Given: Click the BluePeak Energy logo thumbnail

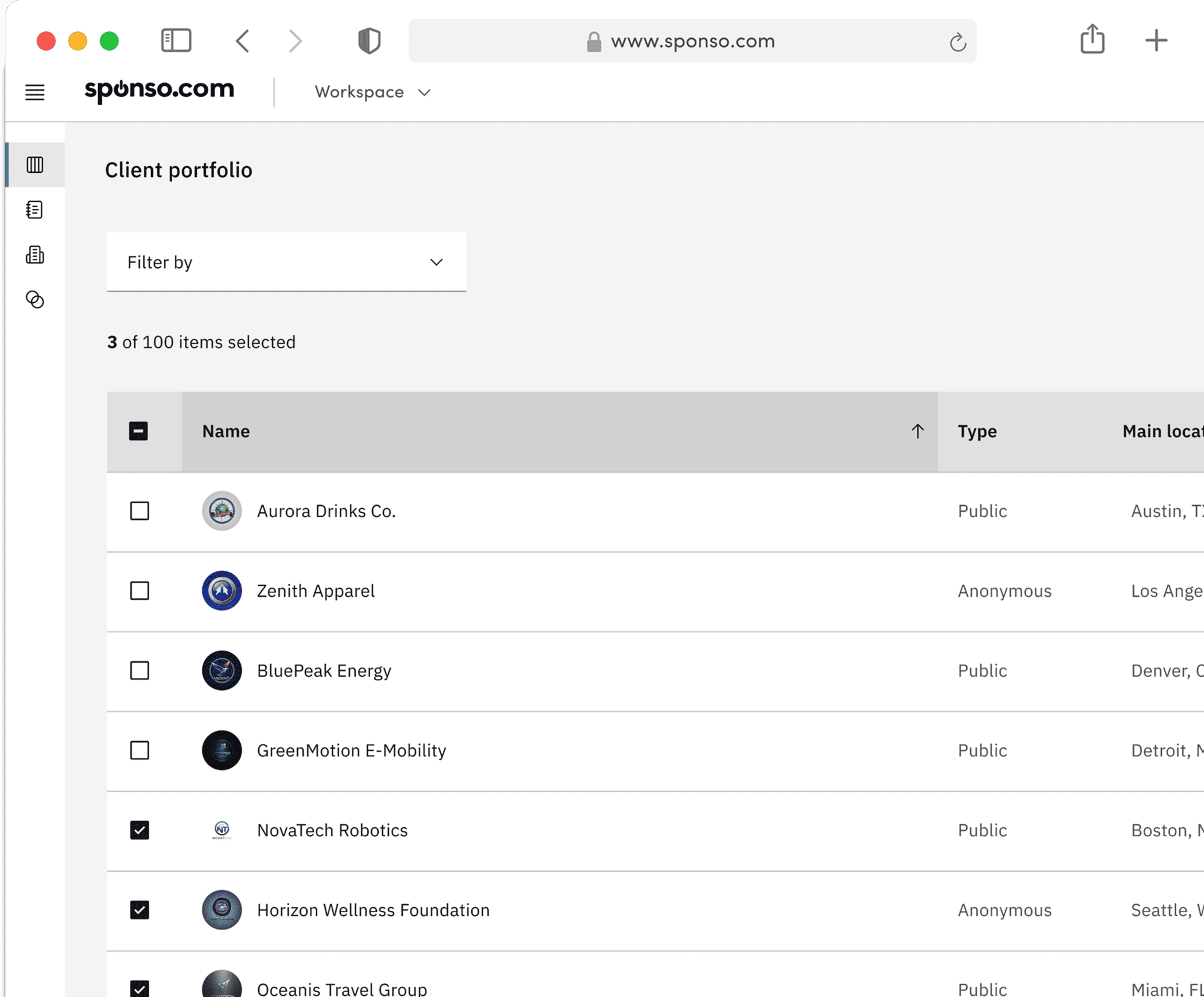Looking at the screenshot, I should point(222,670).
